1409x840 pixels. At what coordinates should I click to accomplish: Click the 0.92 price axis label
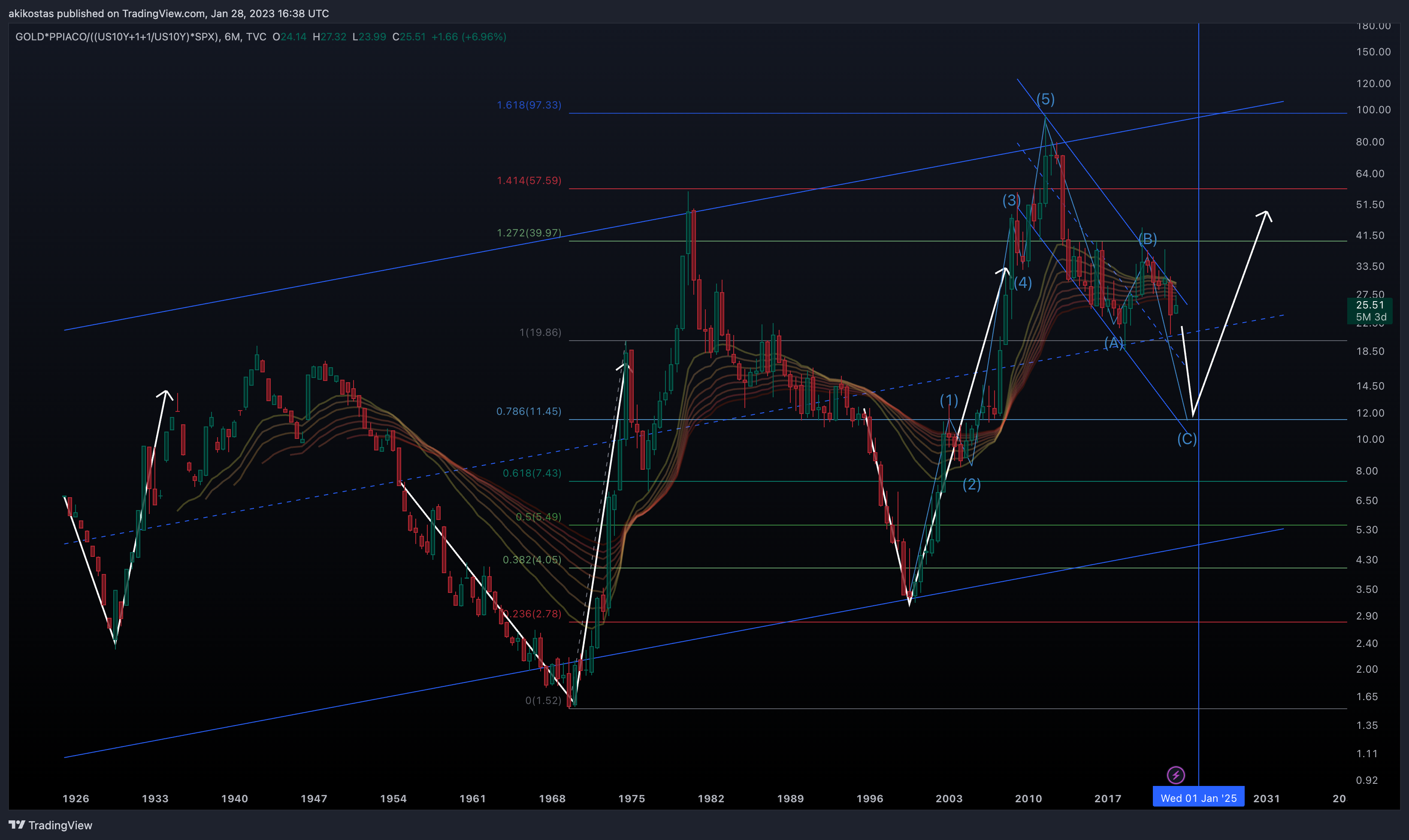point(1367,780)
